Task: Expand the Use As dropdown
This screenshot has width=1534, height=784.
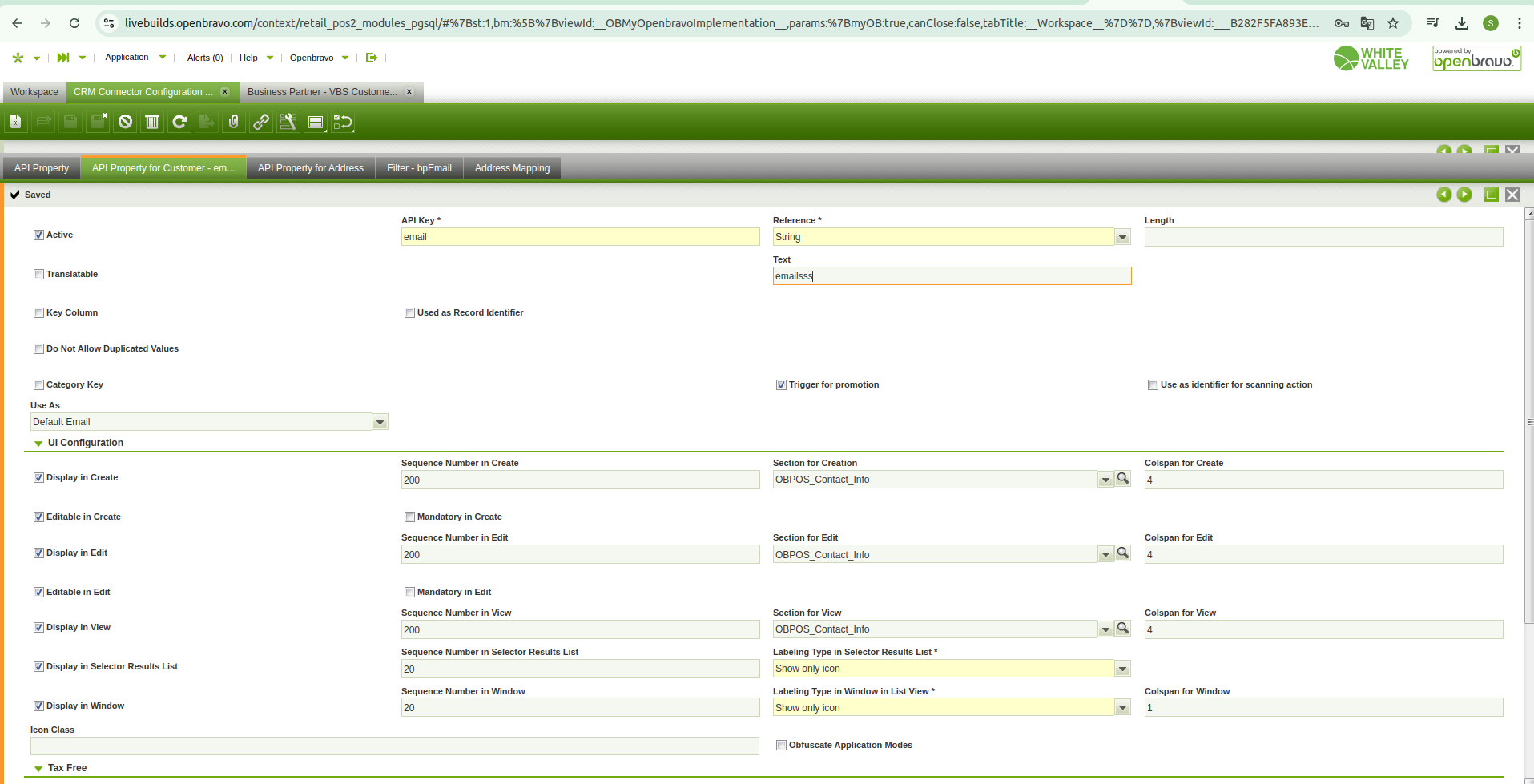Action: tap(380, 422)
